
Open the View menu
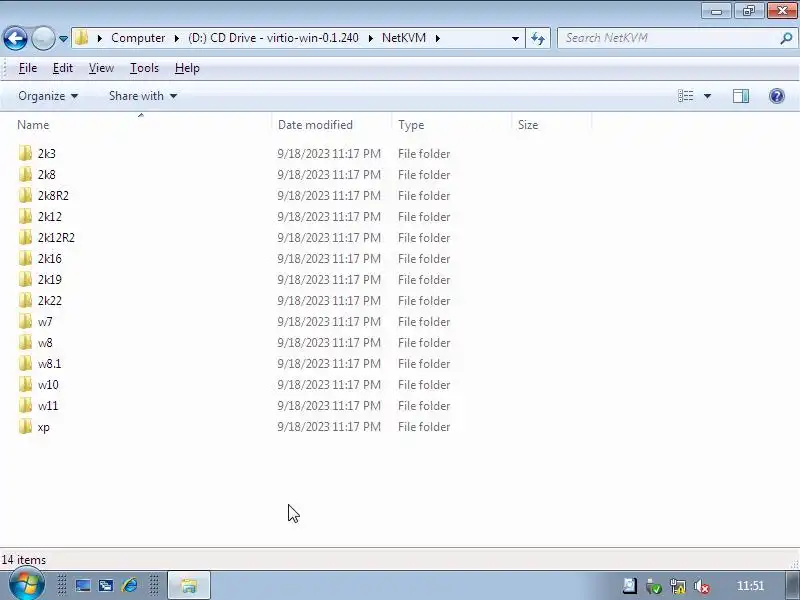(101, 68)
